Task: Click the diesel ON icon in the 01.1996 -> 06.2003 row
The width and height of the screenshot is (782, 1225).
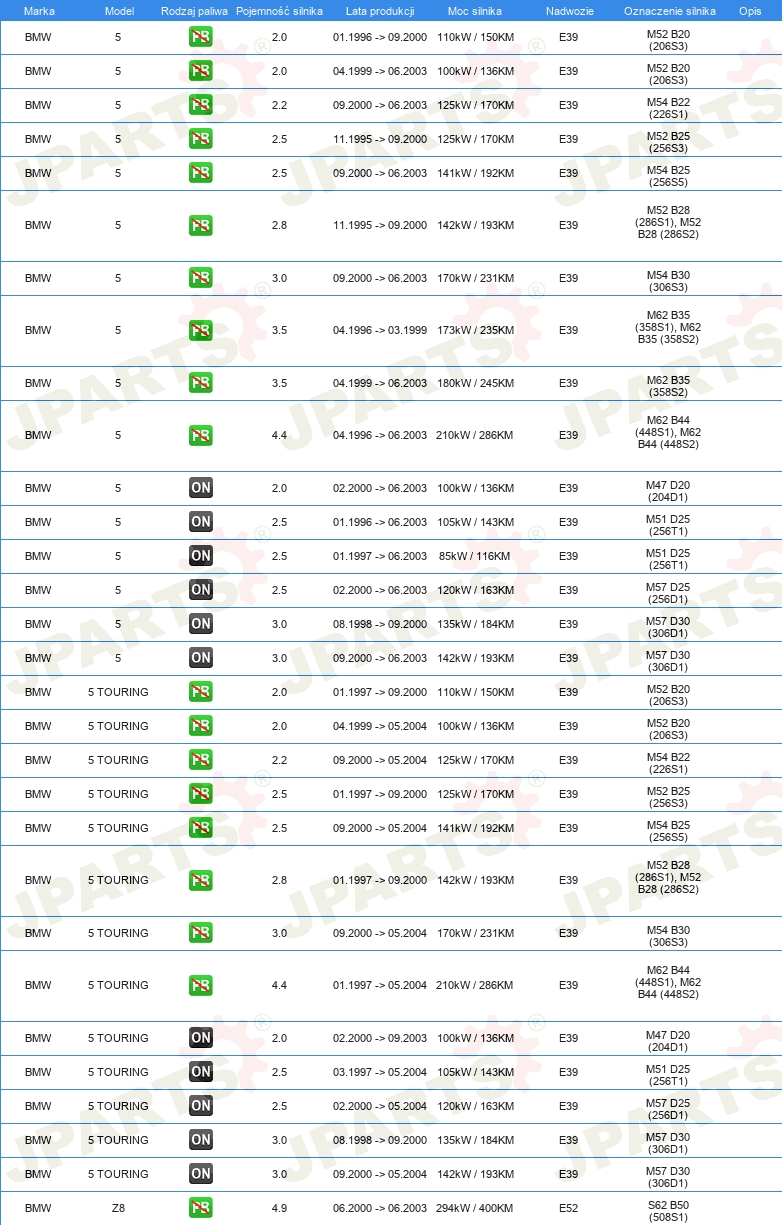Action: pos(201,522)
